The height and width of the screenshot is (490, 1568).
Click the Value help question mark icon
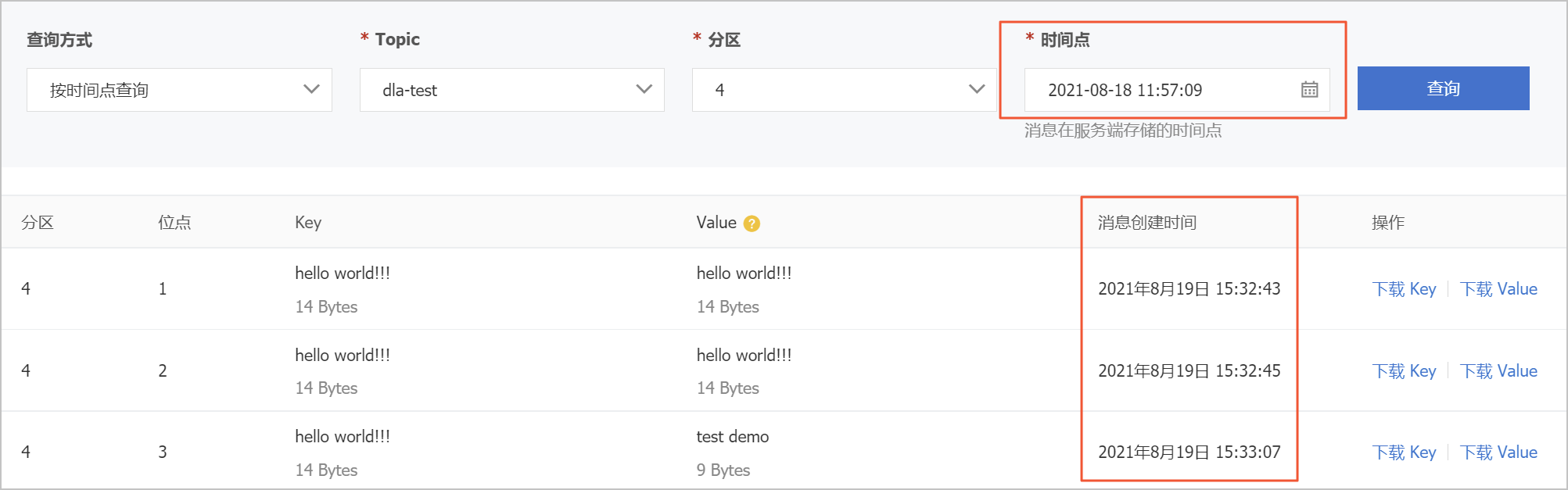coord(752,224)
